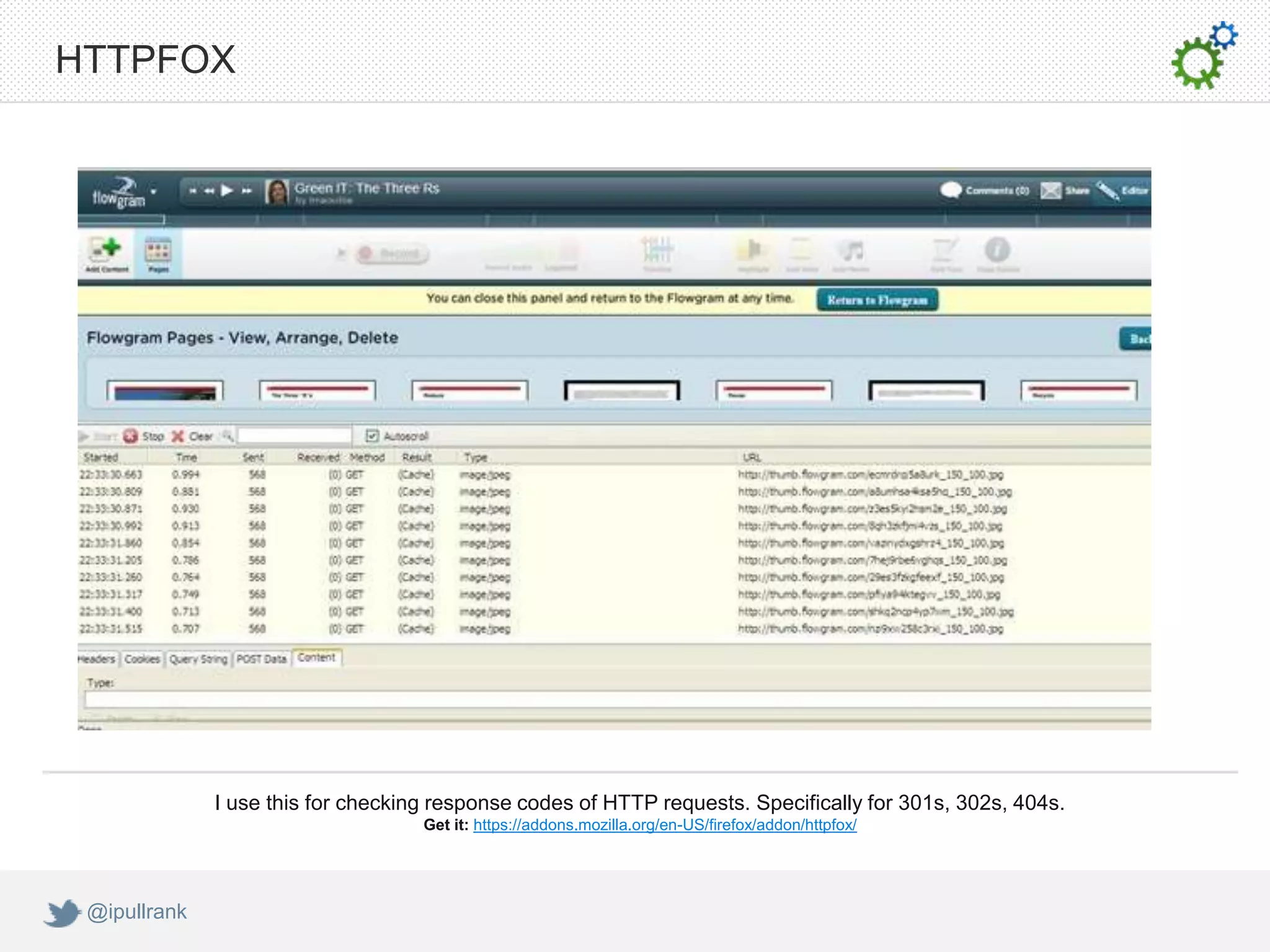Select the request started at 22:33:31.860
The width and height of the screenshot is (1270, 952).
(614, 543)
